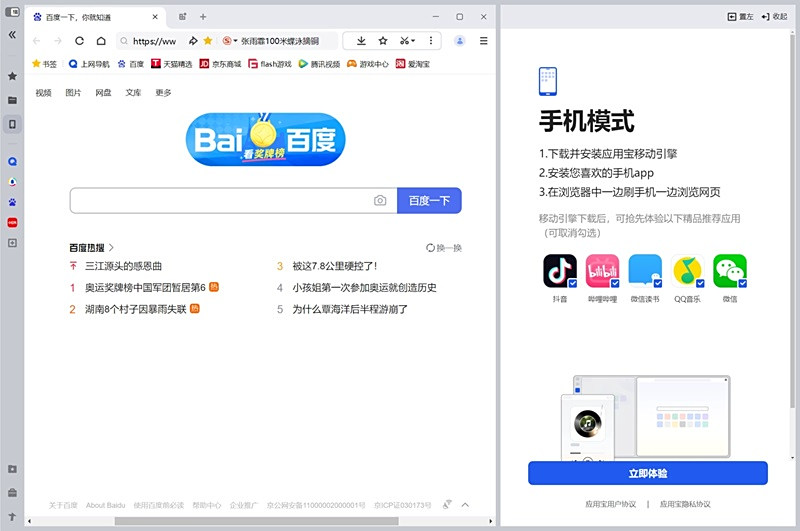Open the user profile avatar icon

click(x=460, y=41)
